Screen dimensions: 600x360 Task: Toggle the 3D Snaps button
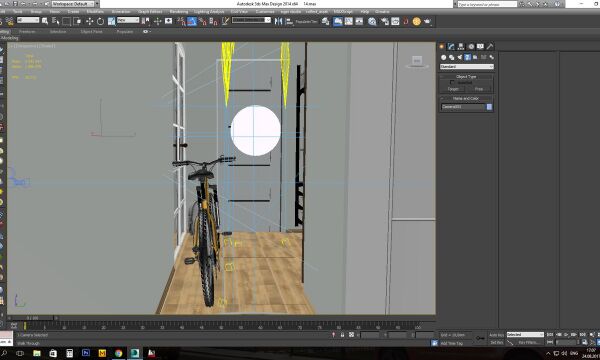(181, 21)
